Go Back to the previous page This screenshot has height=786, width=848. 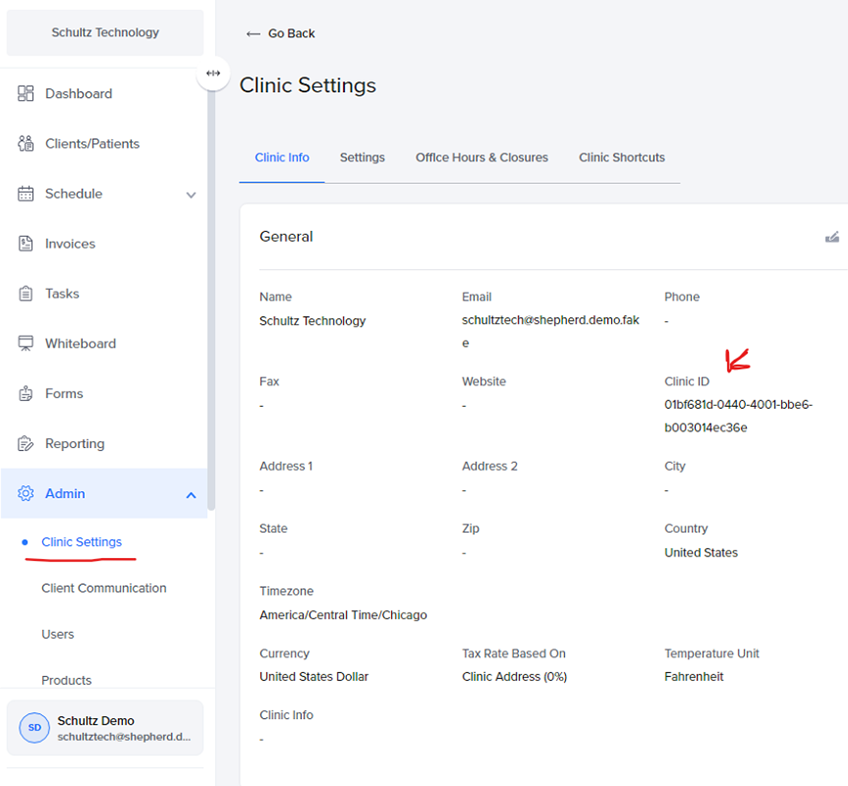pyautogui.click(x=281, y=34)
